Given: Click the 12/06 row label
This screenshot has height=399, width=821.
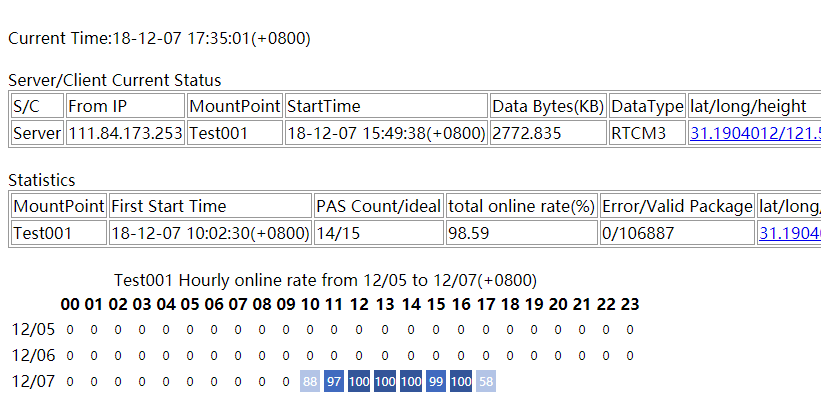Looking at the screenshot, I should (34, 356).
